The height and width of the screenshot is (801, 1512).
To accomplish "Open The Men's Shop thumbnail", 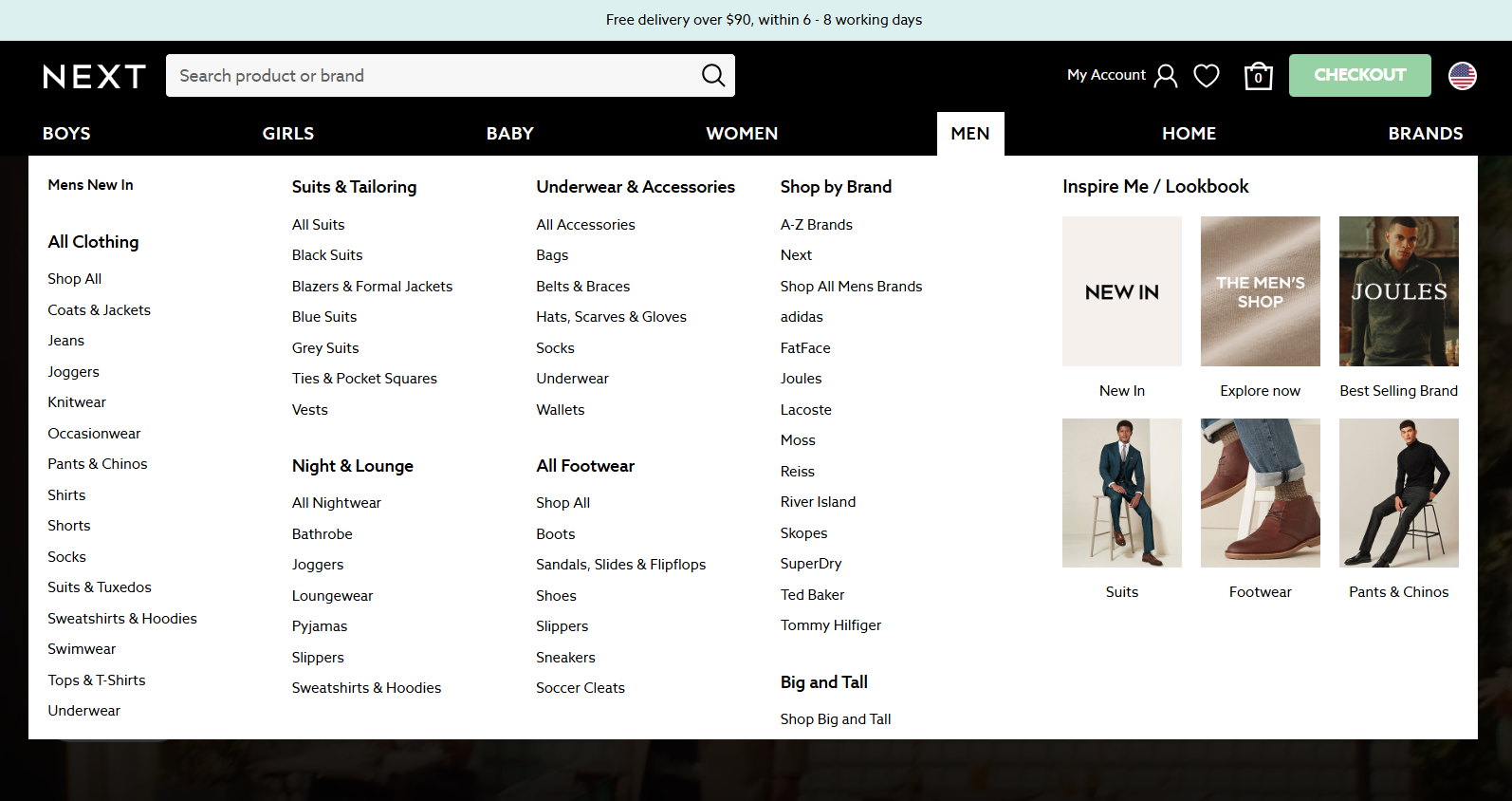I will (x=1261, y=291).
